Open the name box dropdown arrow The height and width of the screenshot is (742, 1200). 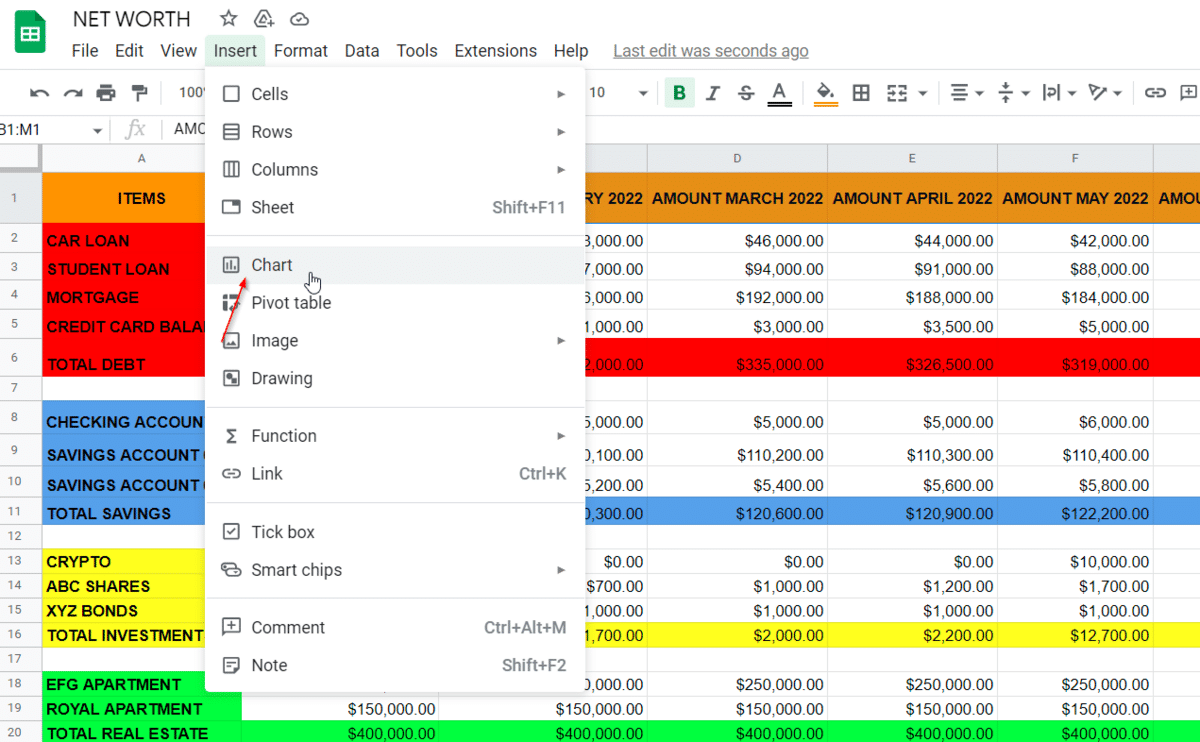pyautogui.click(x=97, y=130)
